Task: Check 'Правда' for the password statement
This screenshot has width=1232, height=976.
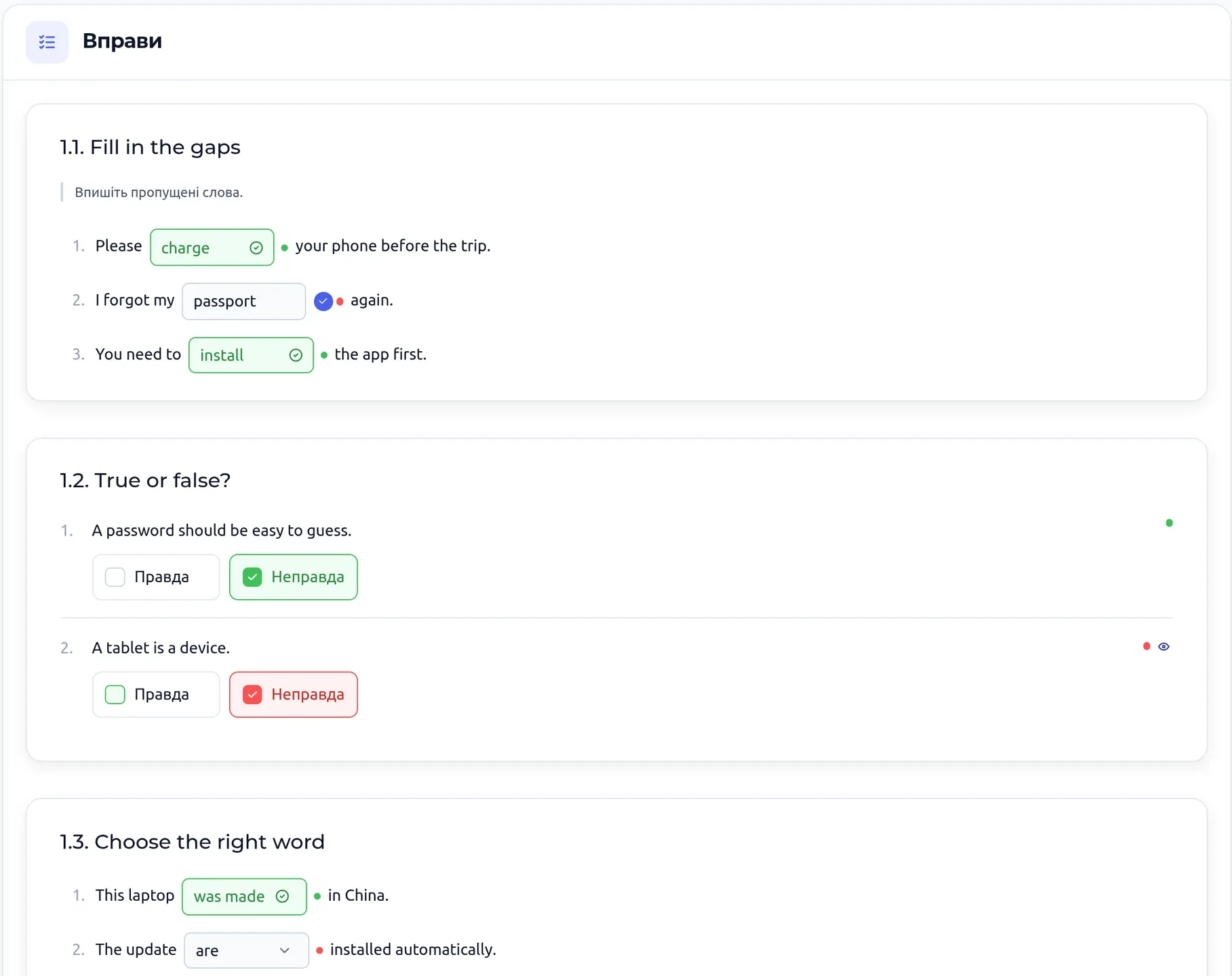Action: pyautogui.click(x=156, y=577)
